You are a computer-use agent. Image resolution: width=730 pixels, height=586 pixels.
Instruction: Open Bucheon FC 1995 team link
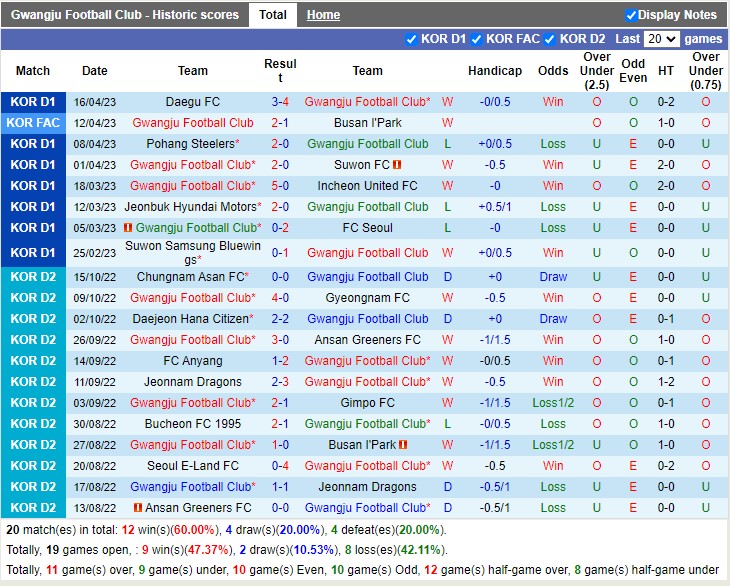[x=193, y=424]
